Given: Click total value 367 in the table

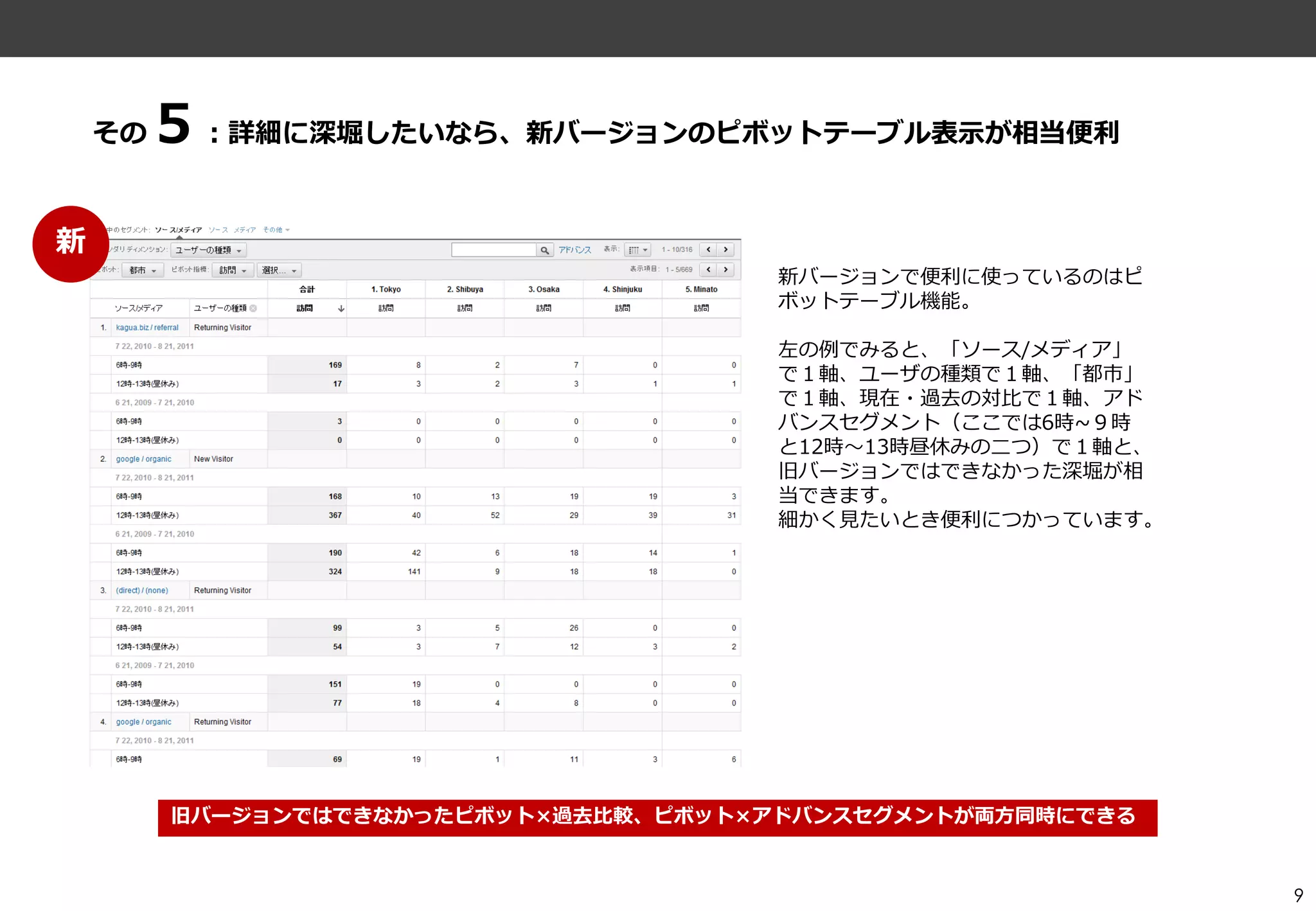Looking at the screenshot, I should pos(335,515).
